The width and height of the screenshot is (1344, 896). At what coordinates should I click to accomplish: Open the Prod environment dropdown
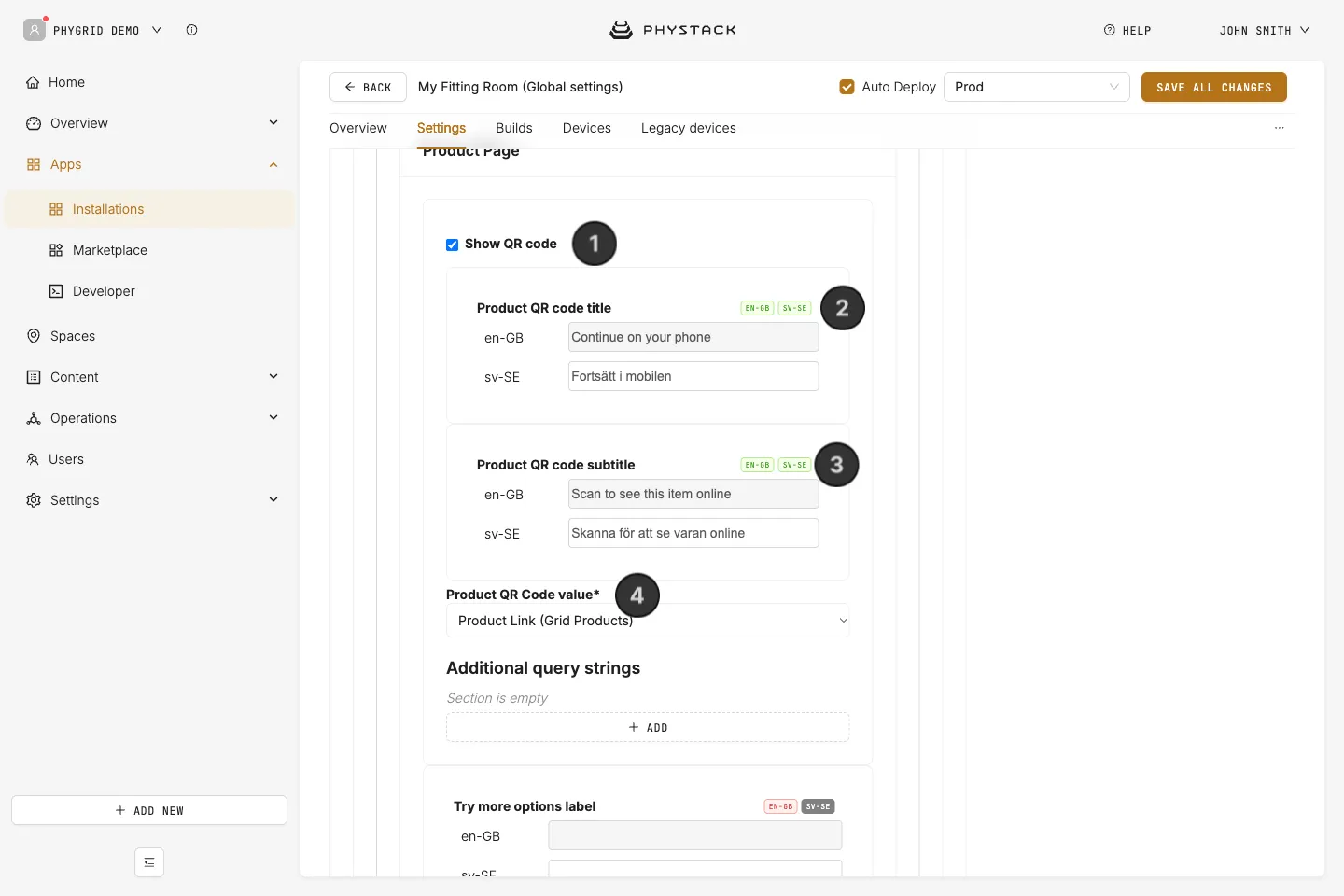point(1037,87)
